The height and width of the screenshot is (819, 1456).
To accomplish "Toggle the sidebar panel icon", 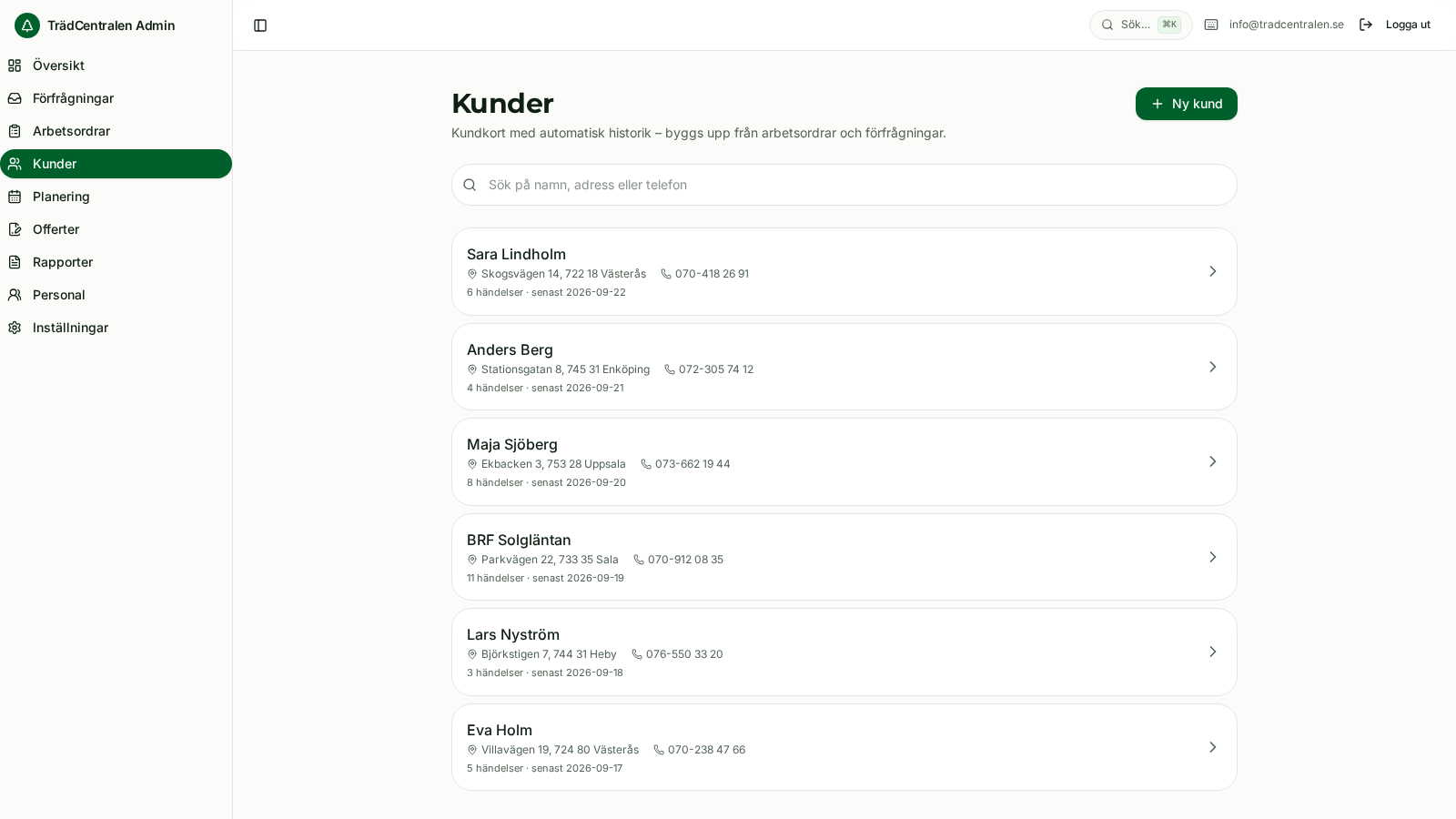I will coord(260,25).
